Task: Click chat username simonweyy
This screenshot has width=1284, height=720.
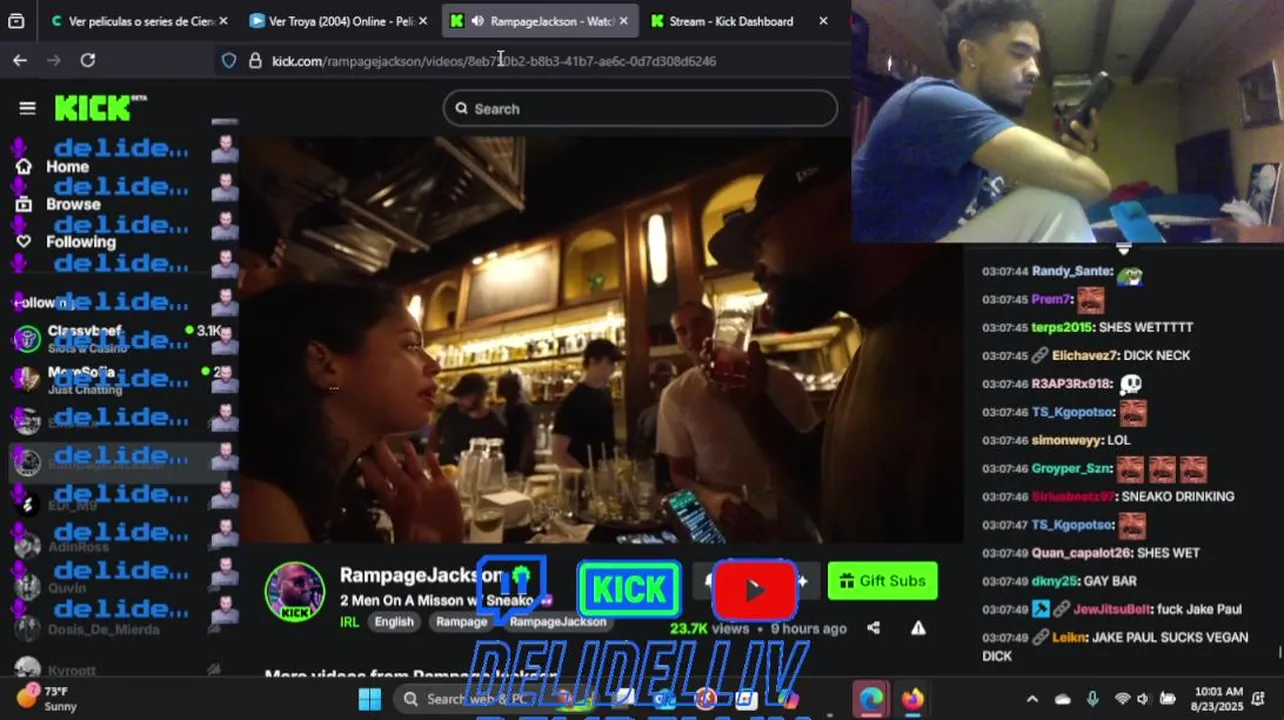Action: [x=1066, y=440]
